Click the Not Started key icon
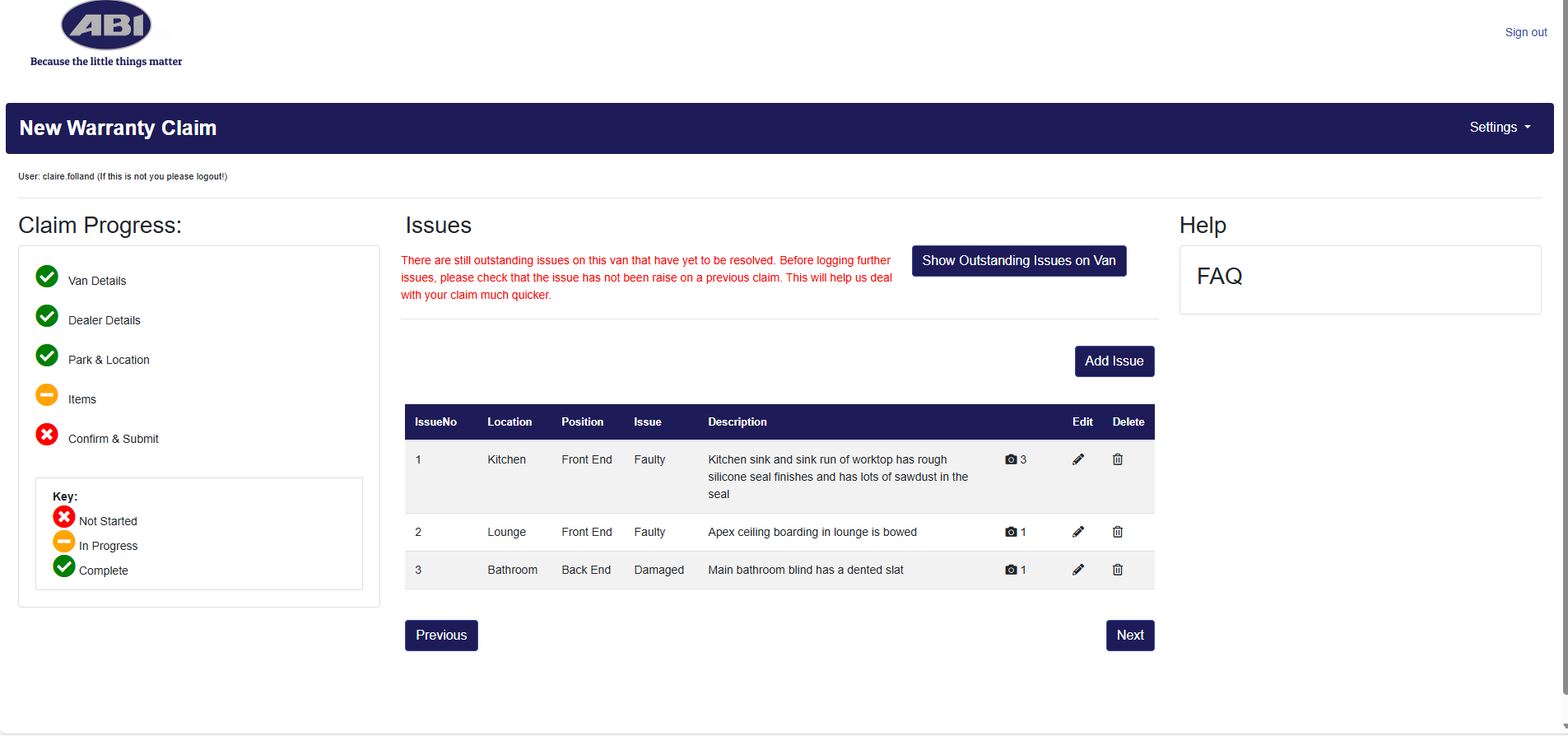 (x=64, y=517)
